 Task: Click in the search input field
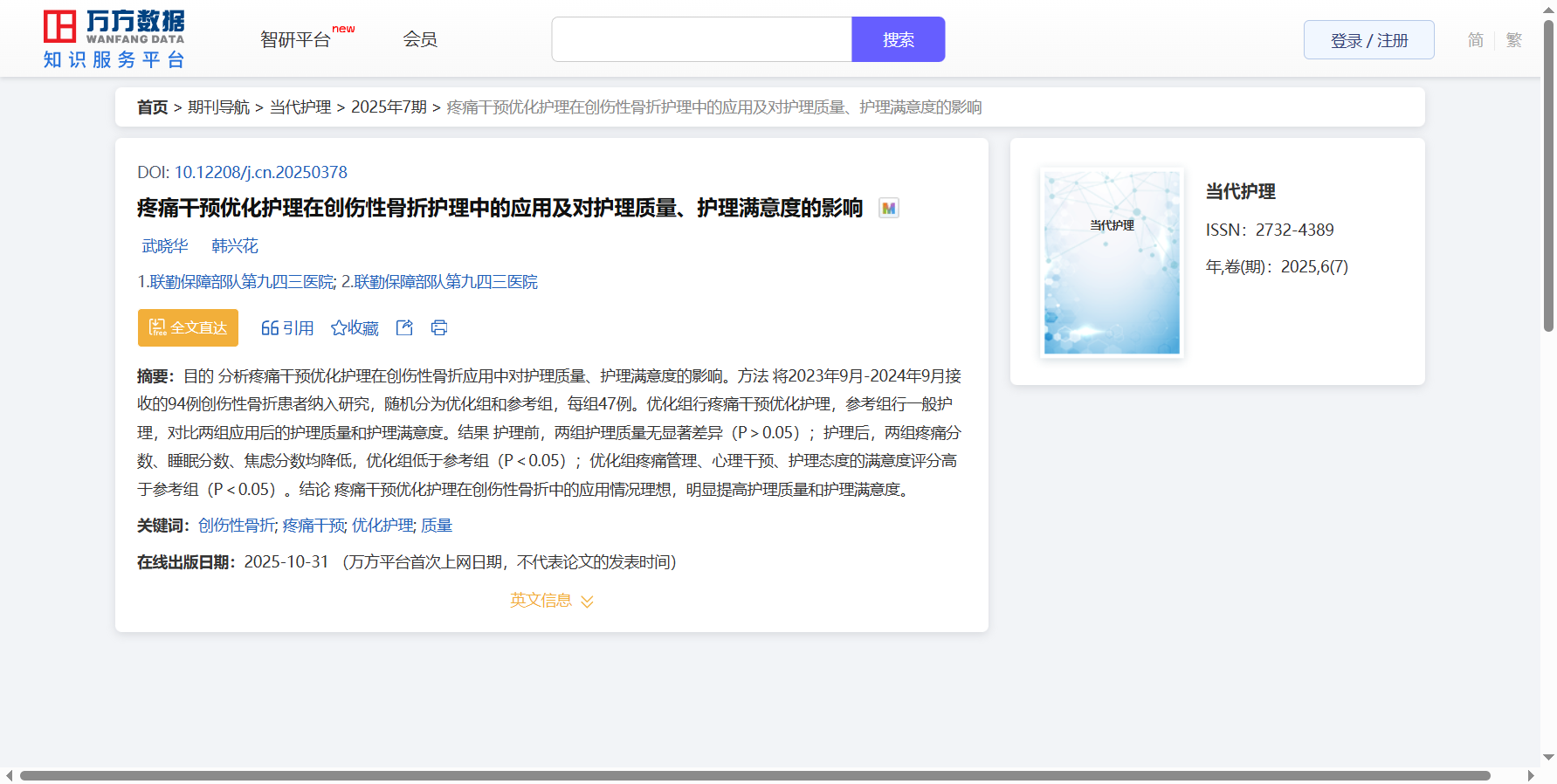pyautogui.click(x=701, y=39)
